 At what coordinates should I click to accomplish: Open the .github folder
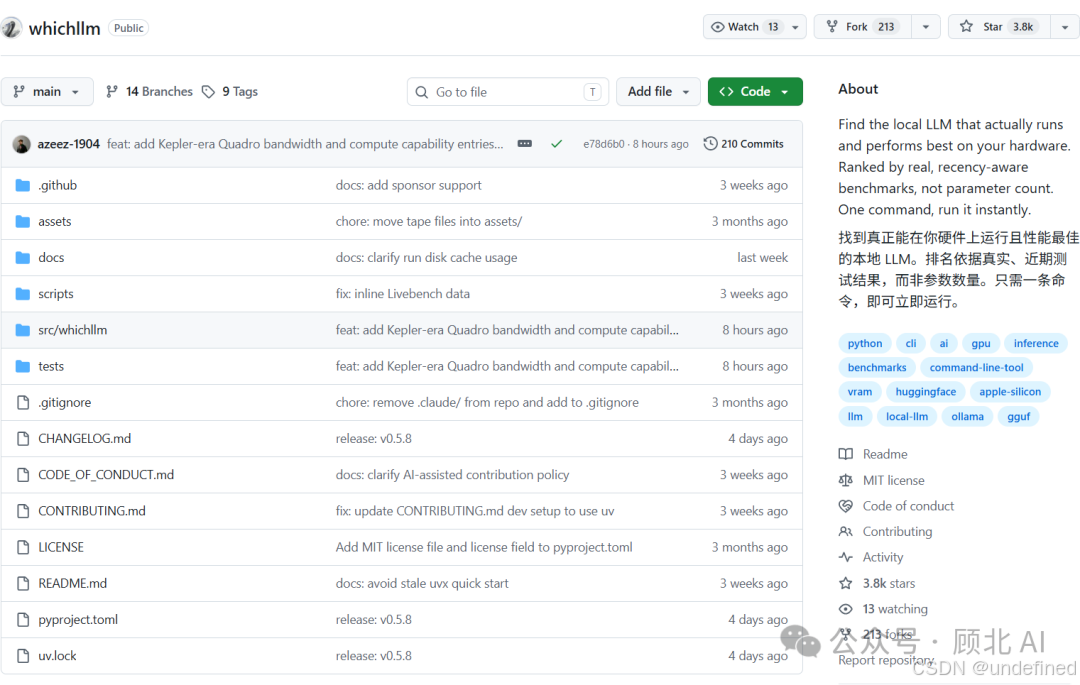58,185
